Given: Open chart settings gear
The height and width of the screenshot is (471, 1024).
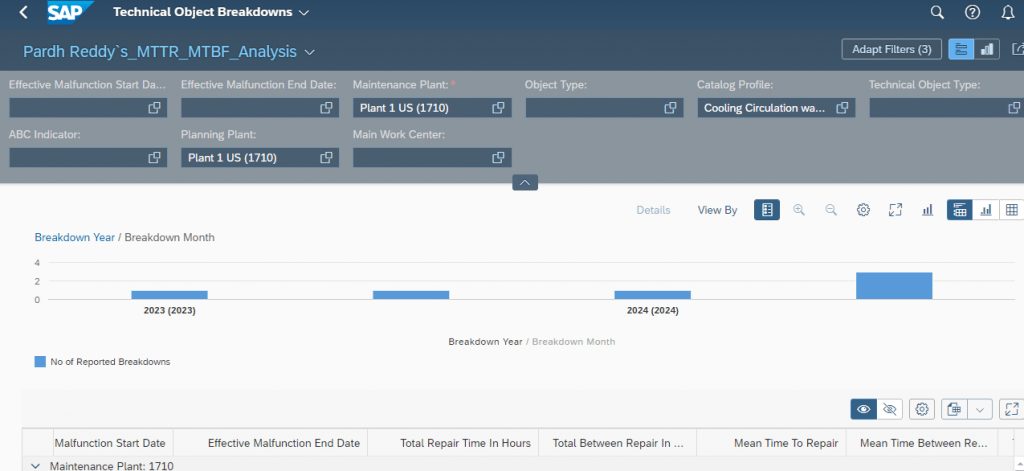Looking at the screenshot, I should [863, 210].
